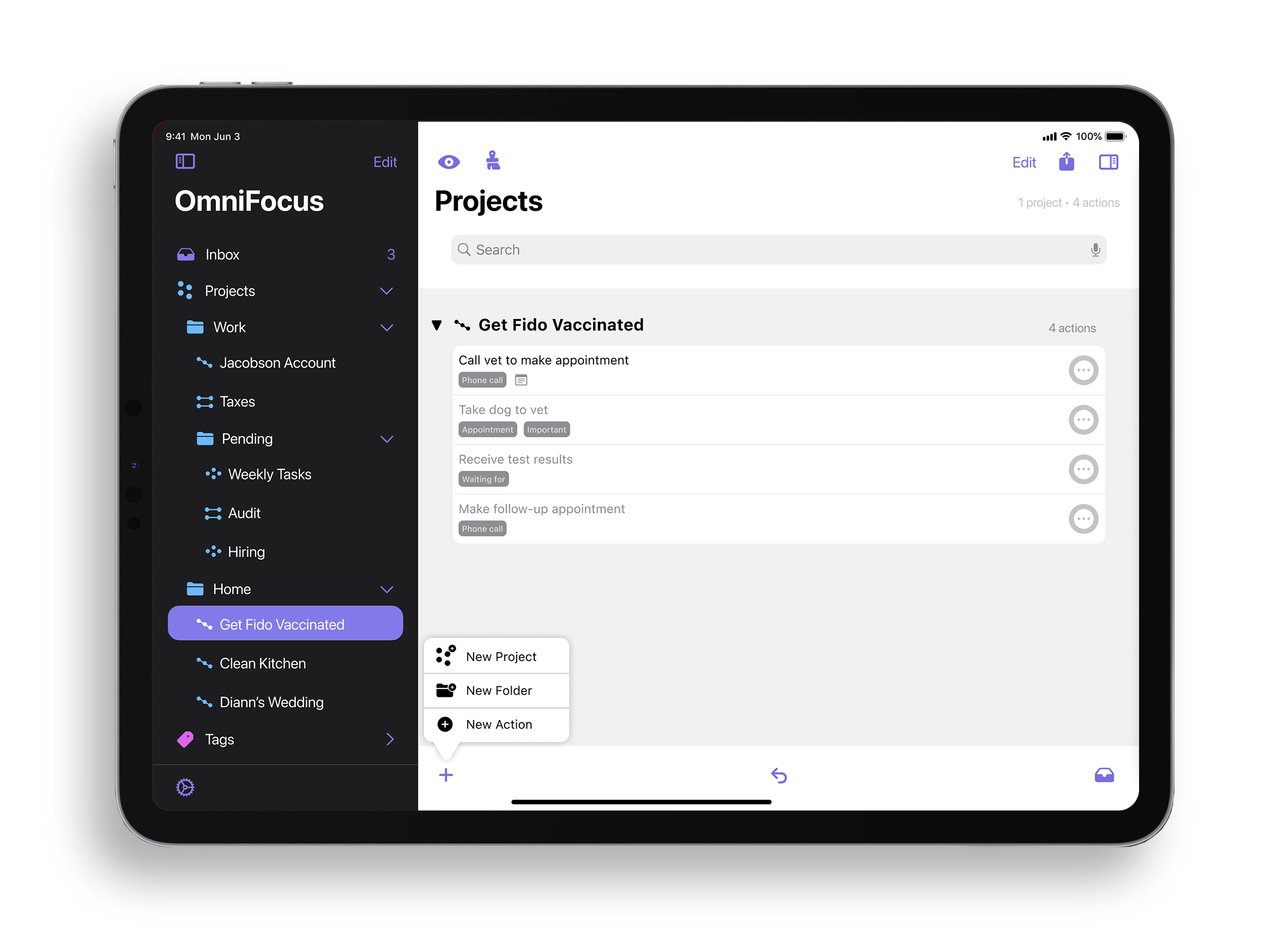The image size is (1288, 929).
Task: Toggle the Work folder collapse arrow
Action: pos(389,326)
